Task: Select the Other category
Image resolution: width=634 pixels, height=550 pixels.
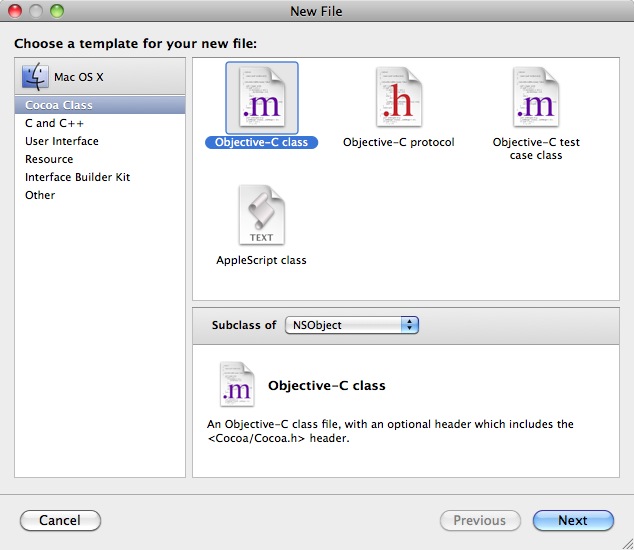Action: 100,195
